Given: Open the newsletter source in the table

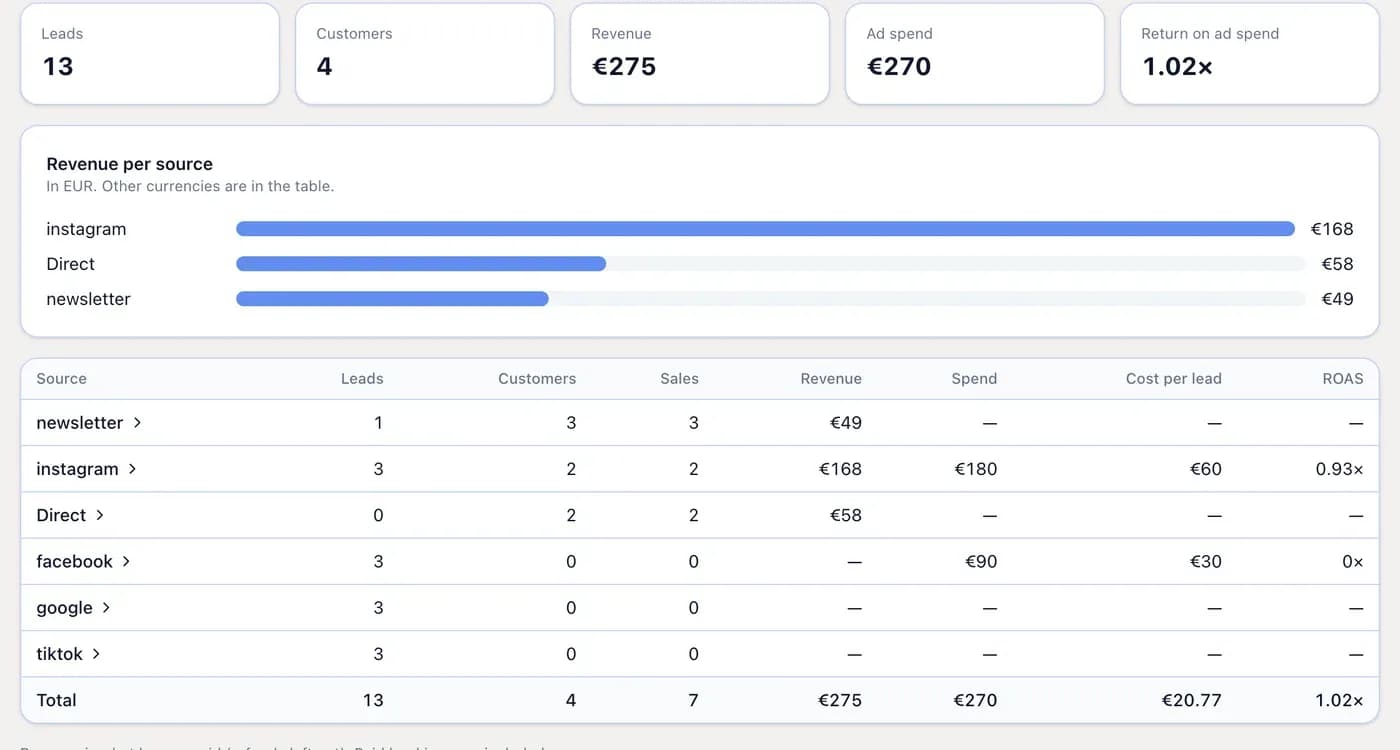Looking at the screenshot, I should click(80, 423).
